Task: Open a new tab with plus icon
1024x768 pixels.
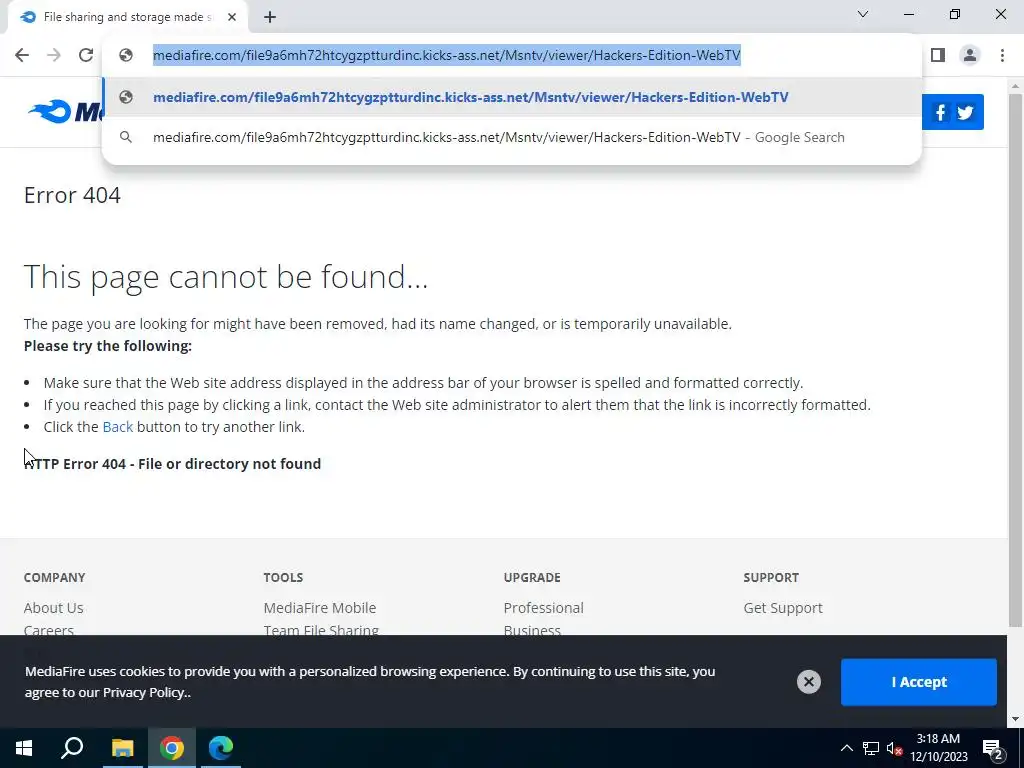Action: (270, 18)
